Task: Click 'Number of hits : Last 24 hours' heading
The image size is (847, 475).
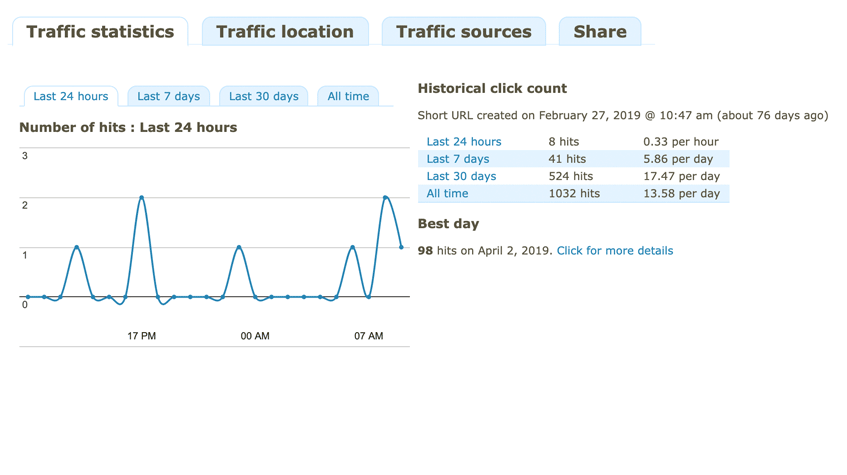Action: point(128,128)
